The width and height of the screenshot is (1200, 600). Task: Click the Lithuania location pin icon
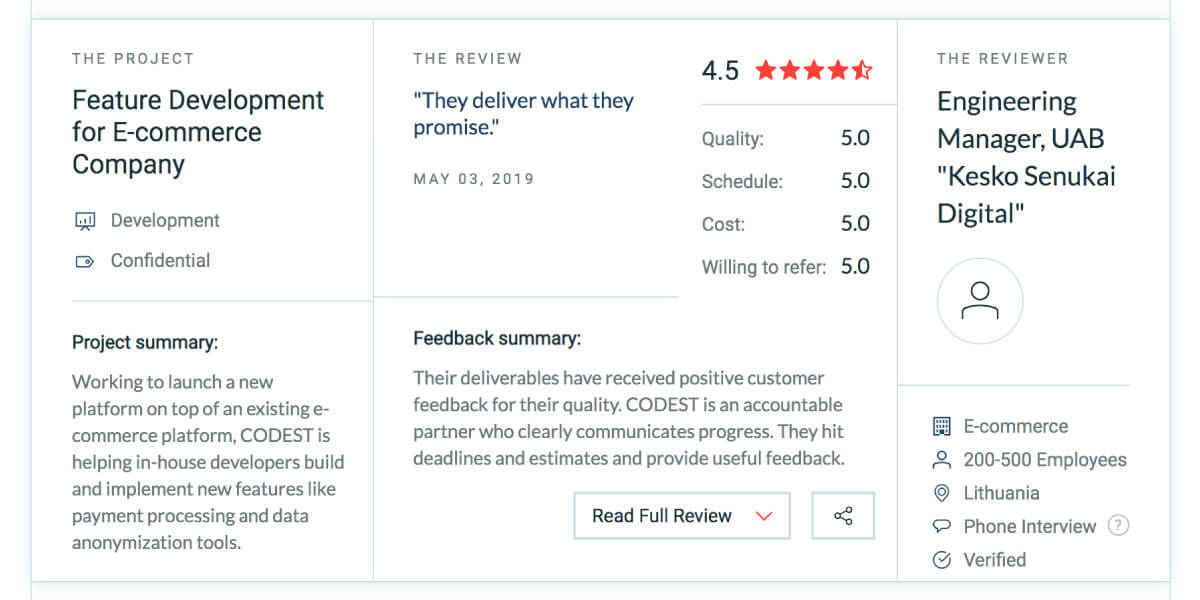pyautogui.click(x=941, y=493)
